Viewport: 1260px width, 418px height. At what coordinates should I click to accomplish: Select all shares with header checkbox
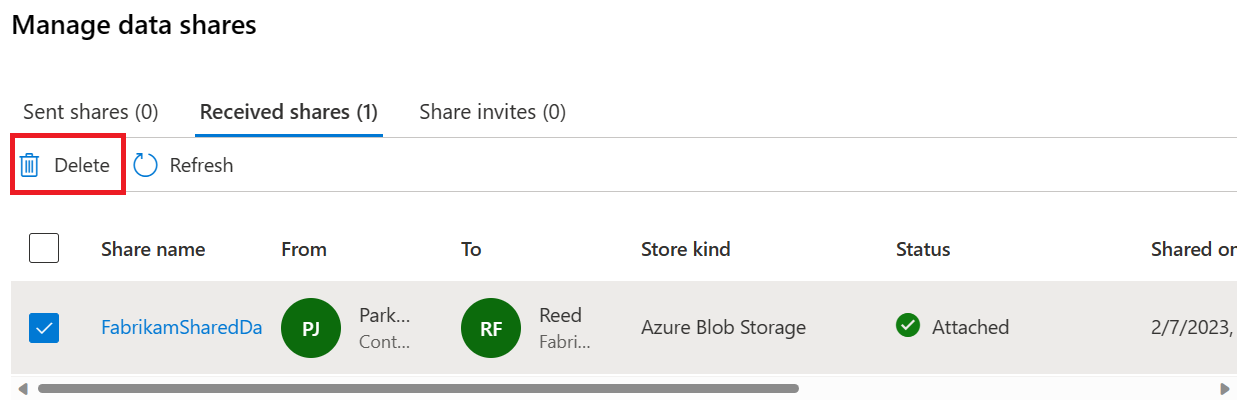click(x=44, y=248)
